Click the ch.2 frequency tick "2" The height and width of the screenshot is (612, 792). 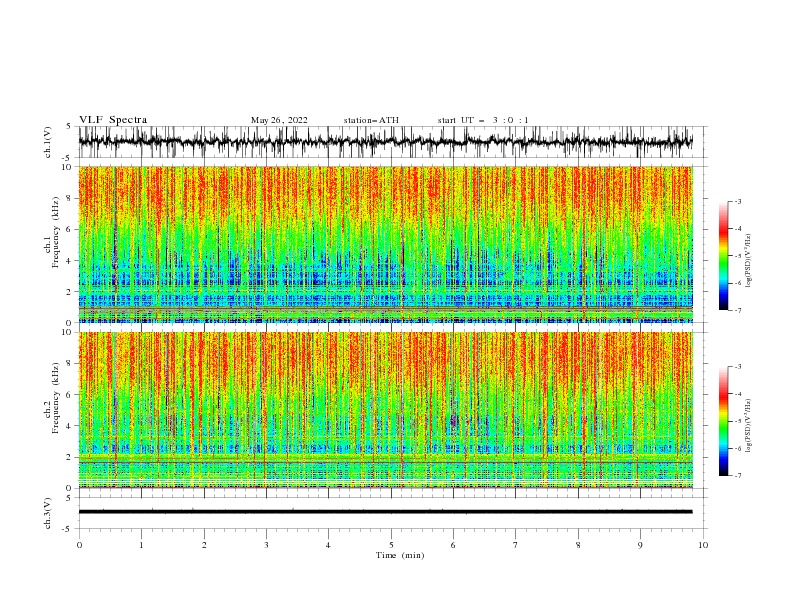70,457
